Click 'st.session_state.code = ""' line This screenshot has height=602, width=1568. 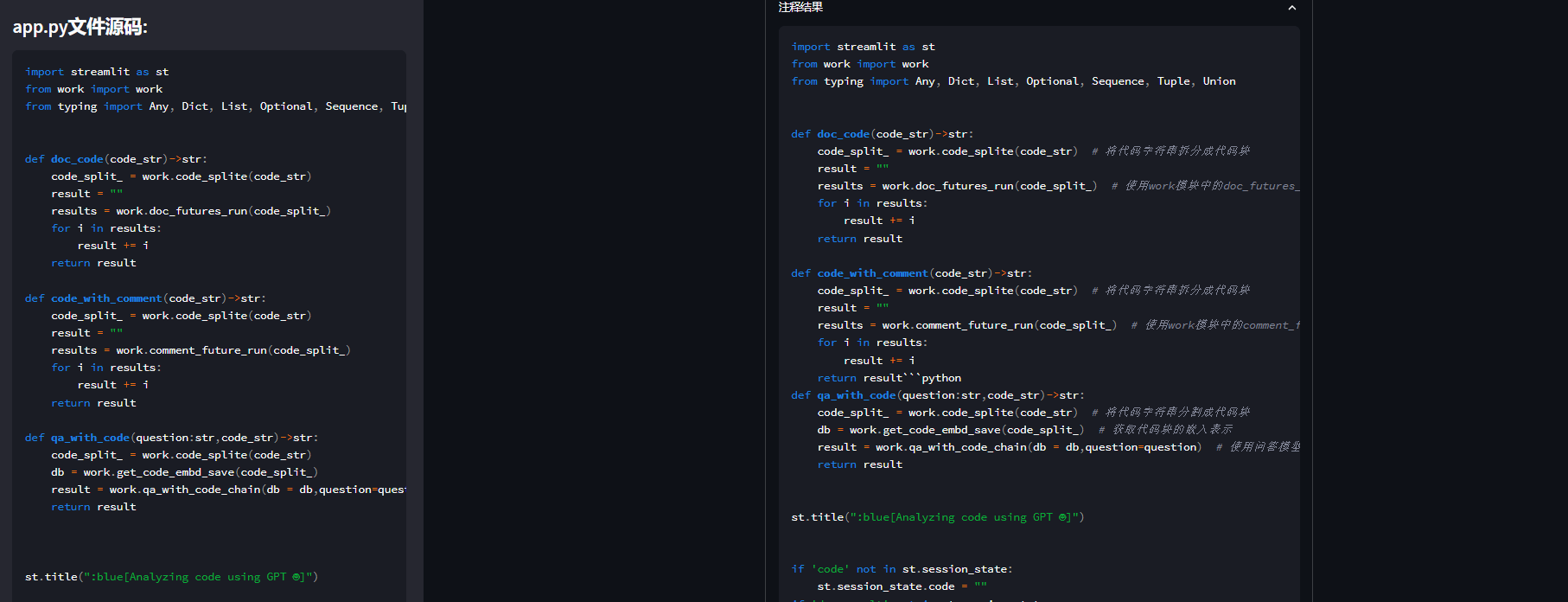[902, 586]
